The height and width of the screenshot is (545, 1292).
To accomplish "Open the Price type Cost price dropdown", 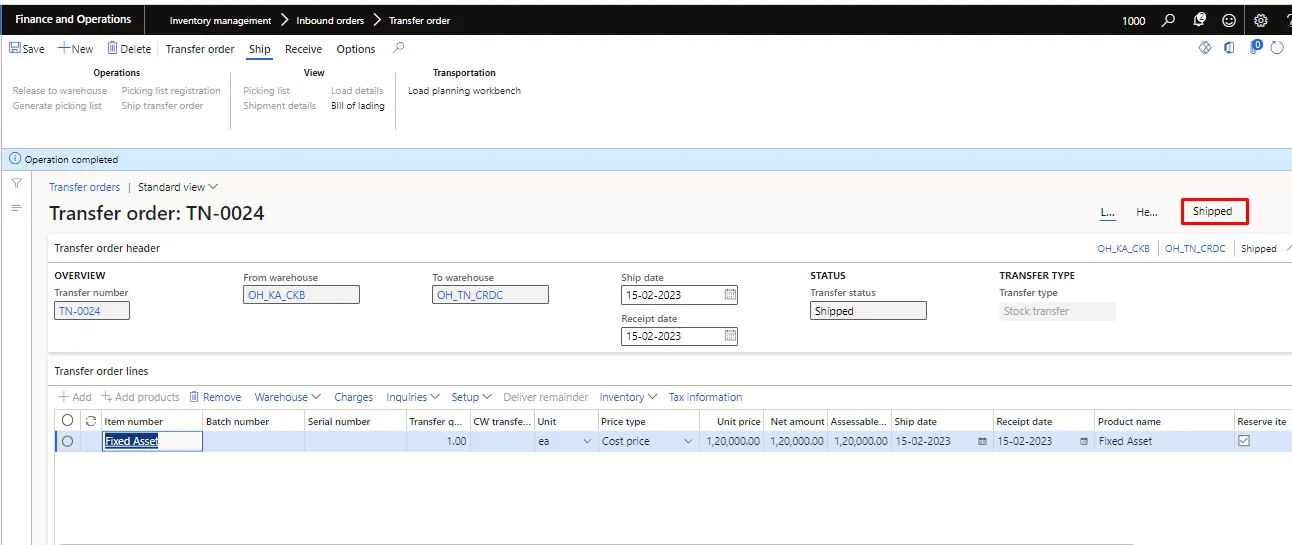I will tap(688, 441).
